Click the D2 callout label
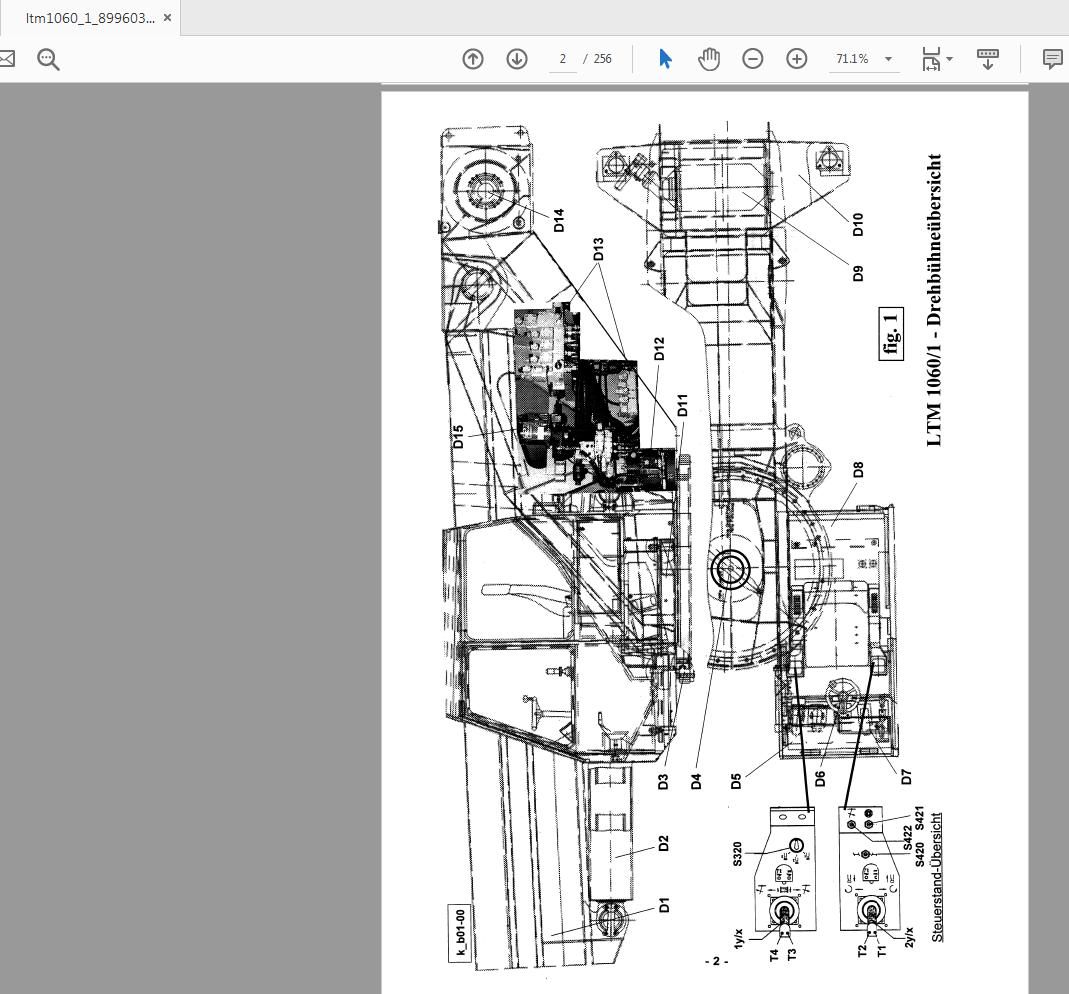The image size is (1069, 994). tap(663, 844)
